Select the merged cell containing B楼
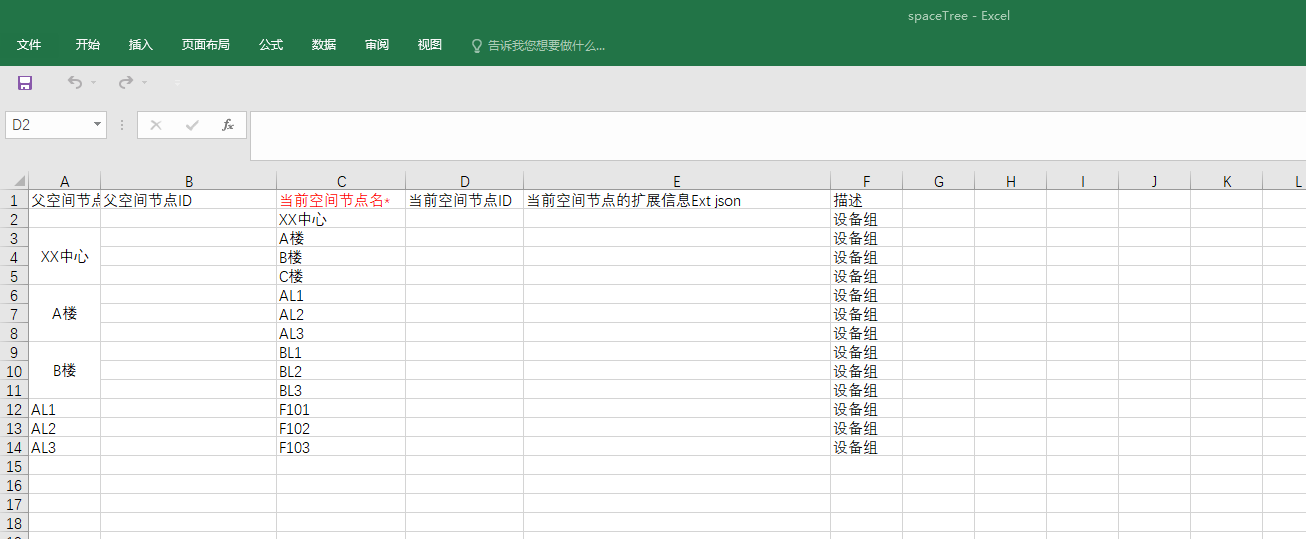 65,371
